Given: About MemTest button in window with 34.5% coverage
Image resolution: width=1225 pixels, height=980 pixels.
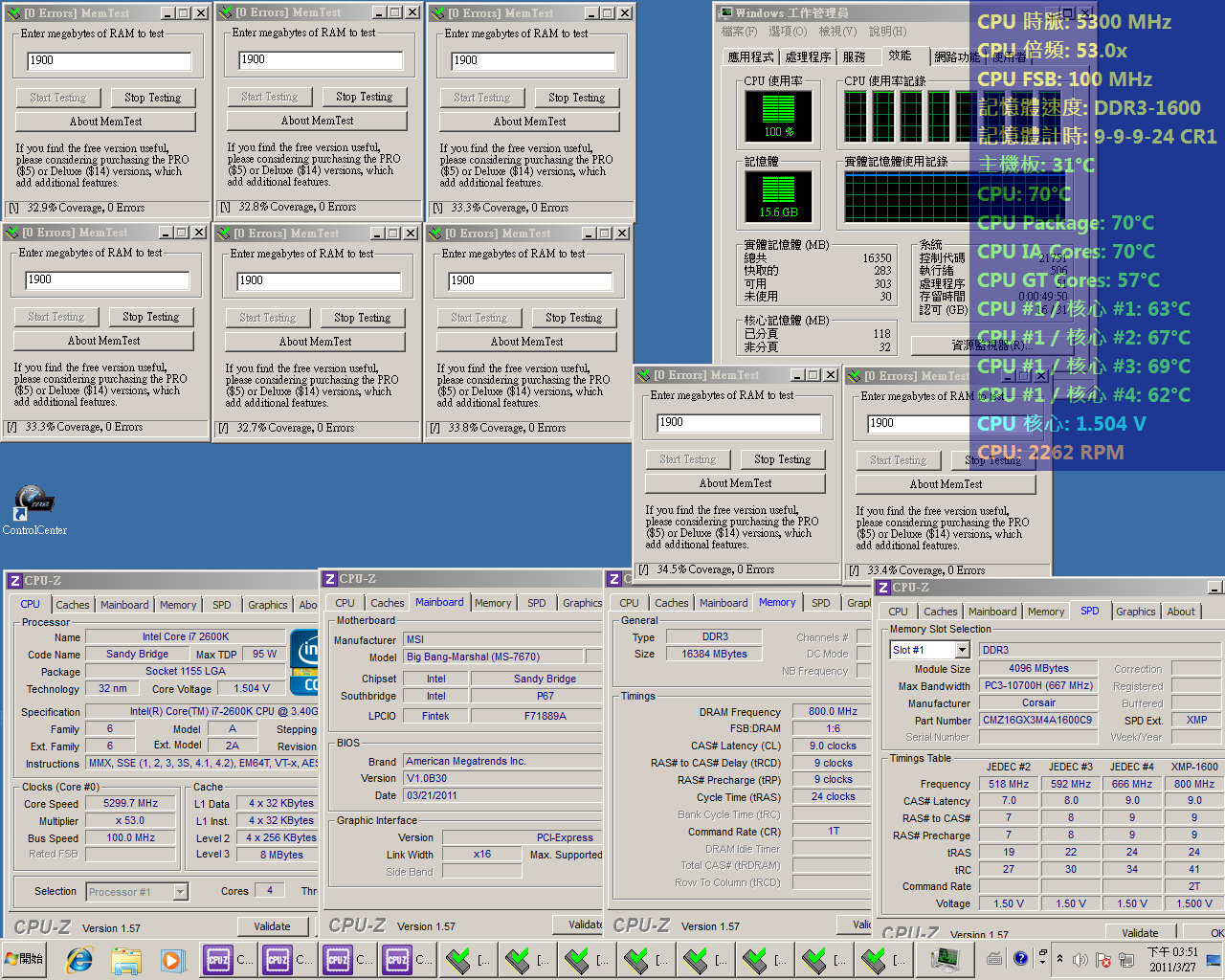Looking at the screenshot, I should tap(736, 483).
